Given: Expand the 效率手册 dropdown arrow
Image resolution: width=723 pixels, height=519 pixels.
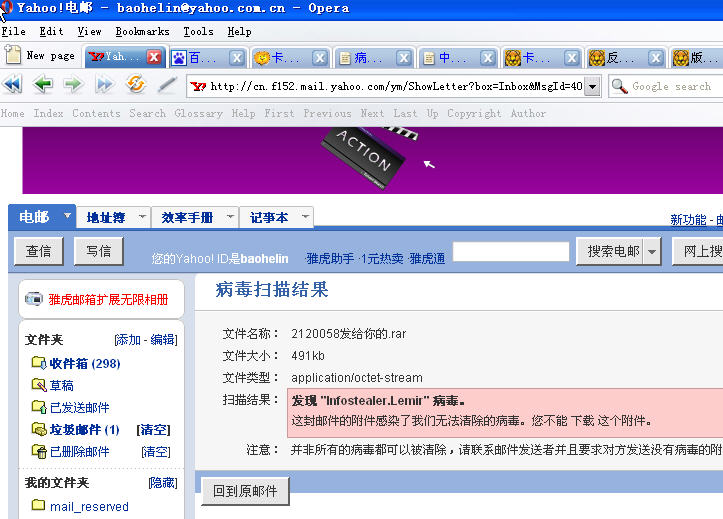Looking at the screenshot, I should (230, 216).
